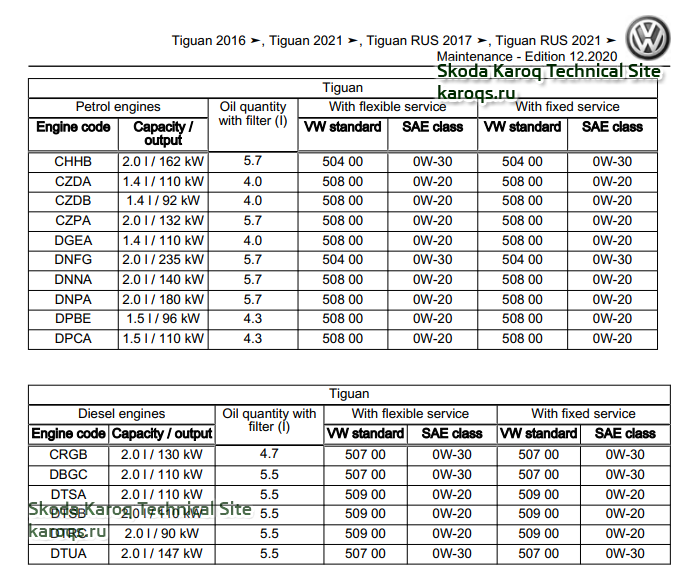Select diesel engine code CRGB
This screenshot has height=575, width=690.
(x=68, y=454)
